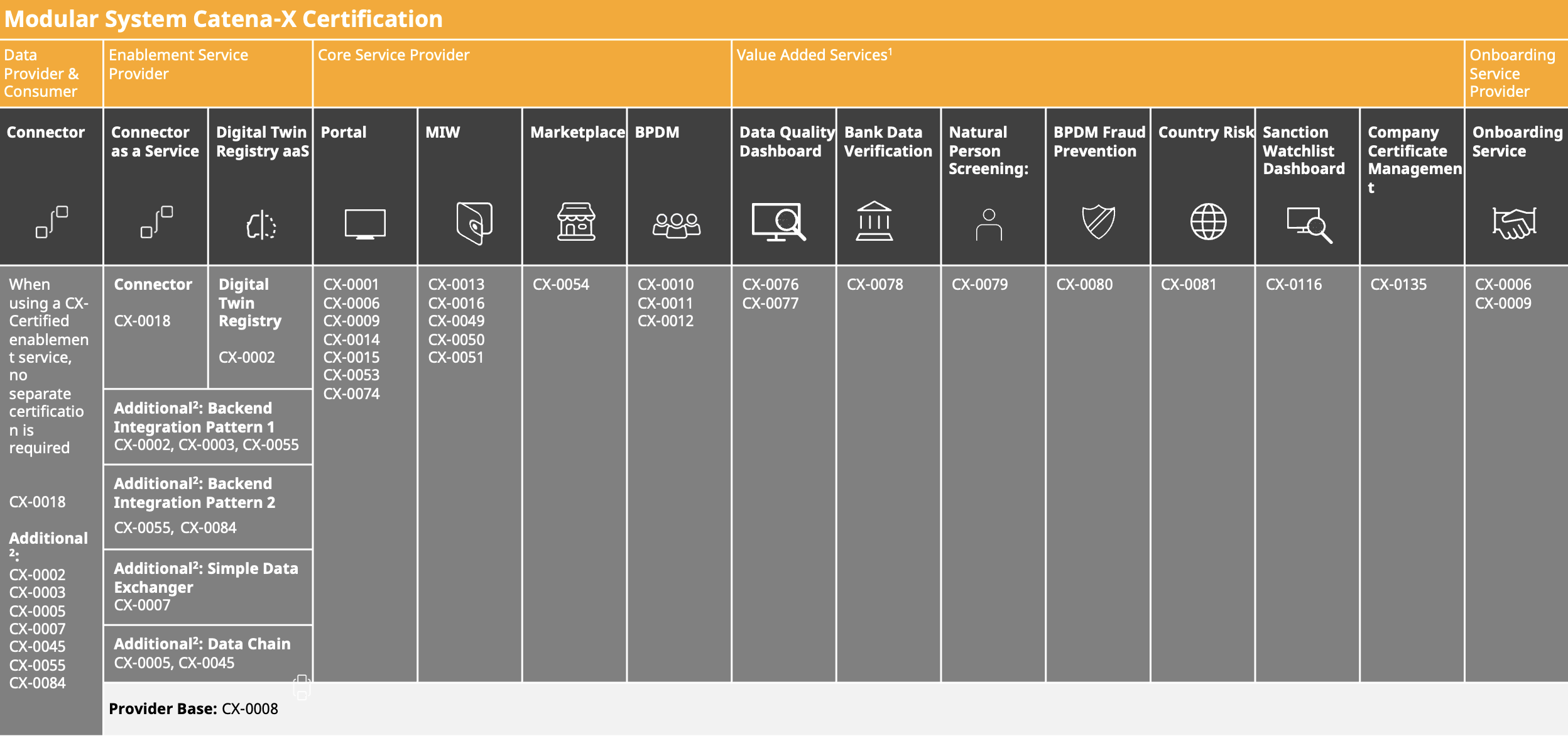The height and width of the screenshot is (738, 1568).
Task: Click CX-0001 in the Portal column
Action: pos(351,284)
